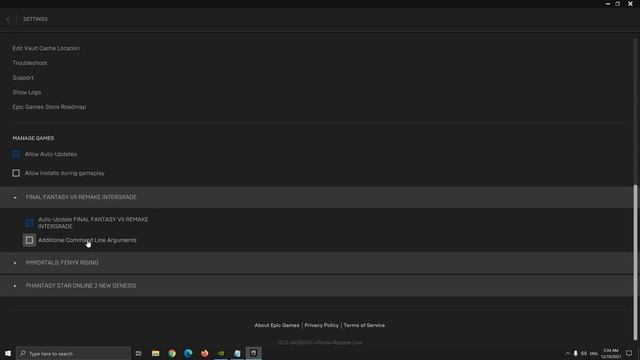This screenshot has width=640, height=360.
Task: Open the Support link
Action: [23, 78]
